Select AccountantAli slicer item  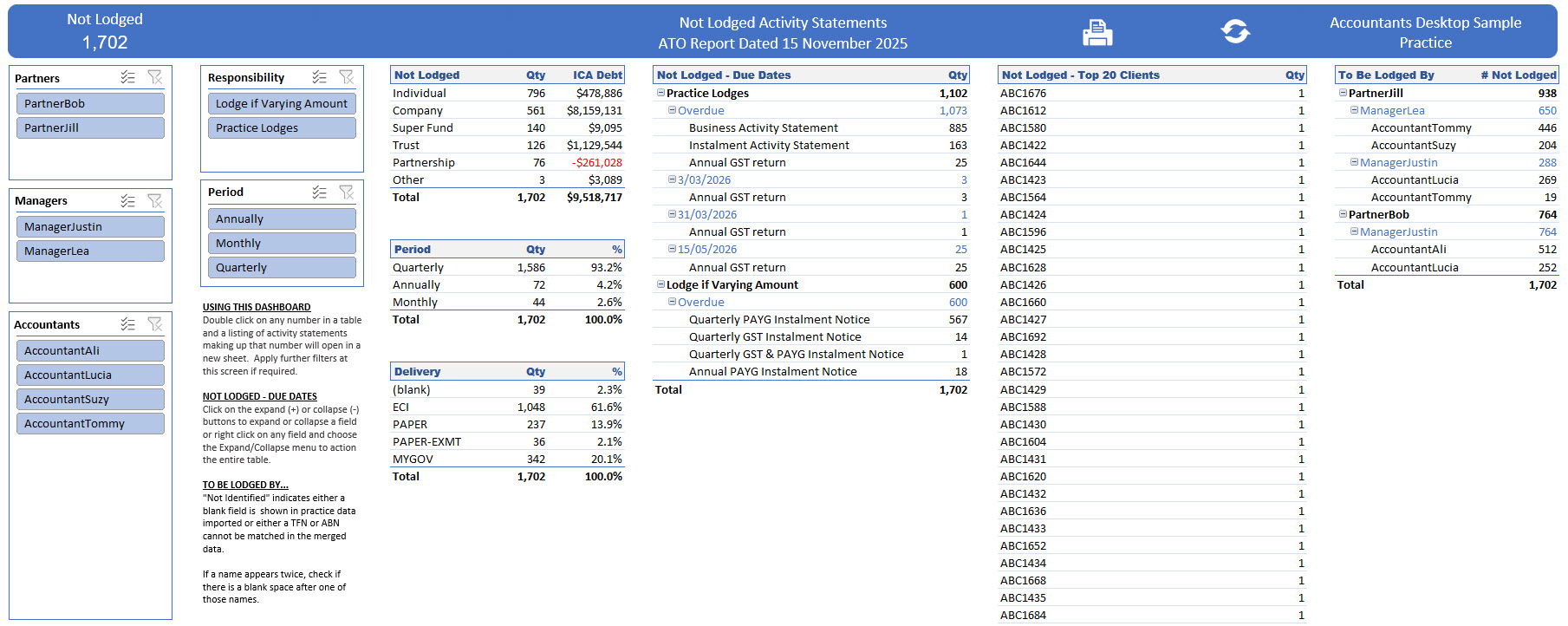click(90, 350)
